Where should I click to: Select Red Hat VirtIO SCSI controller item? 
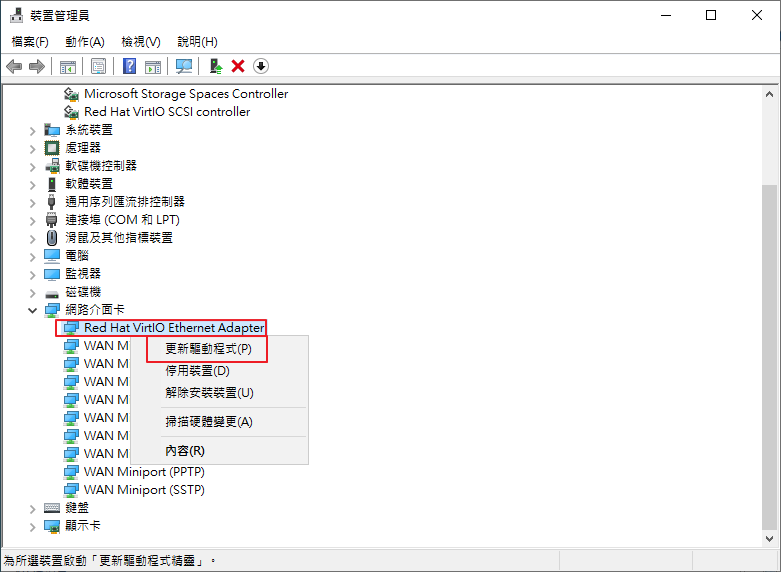coord(166,112)
